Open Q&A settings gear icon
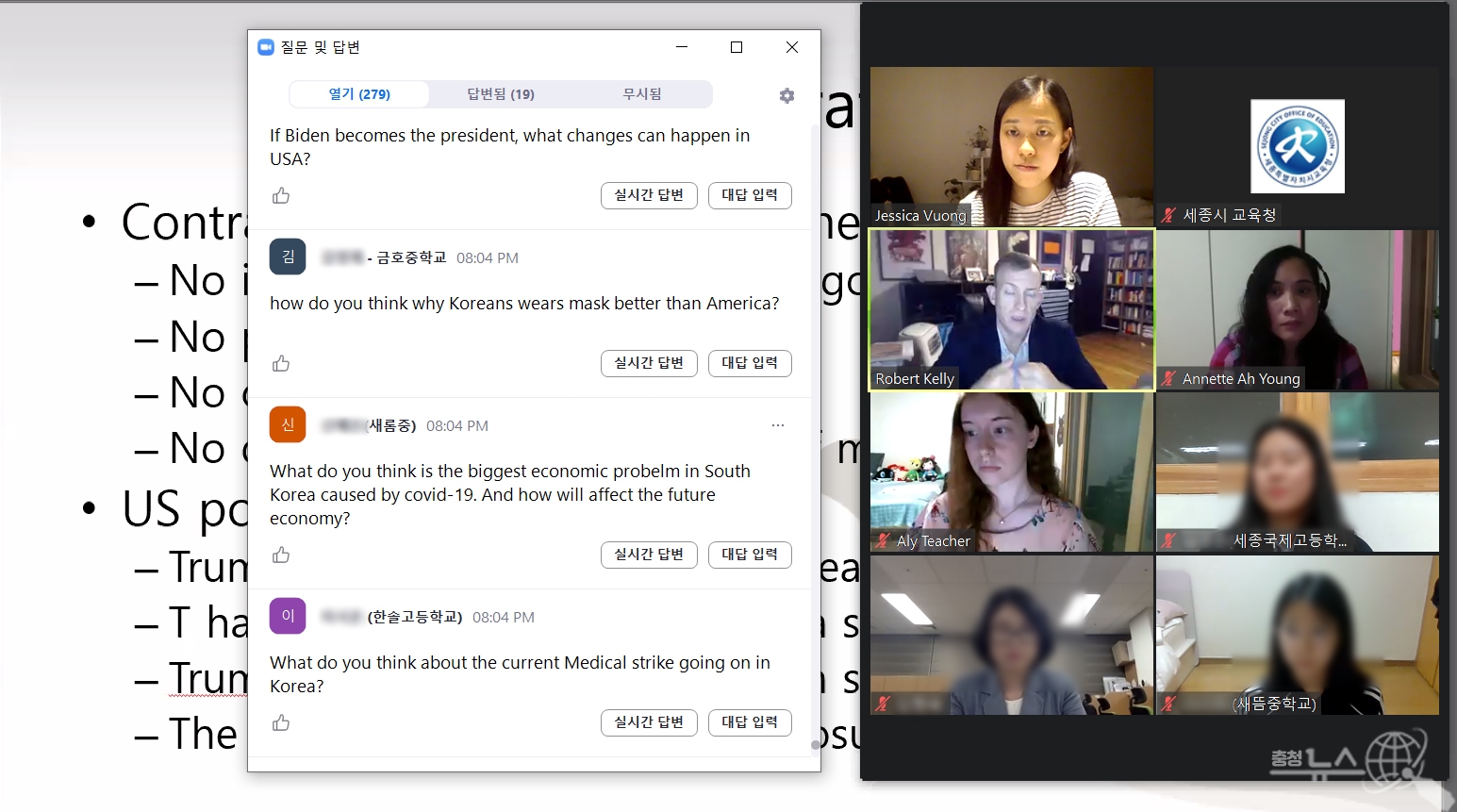The image size is (1457, 812). point(786,95)
